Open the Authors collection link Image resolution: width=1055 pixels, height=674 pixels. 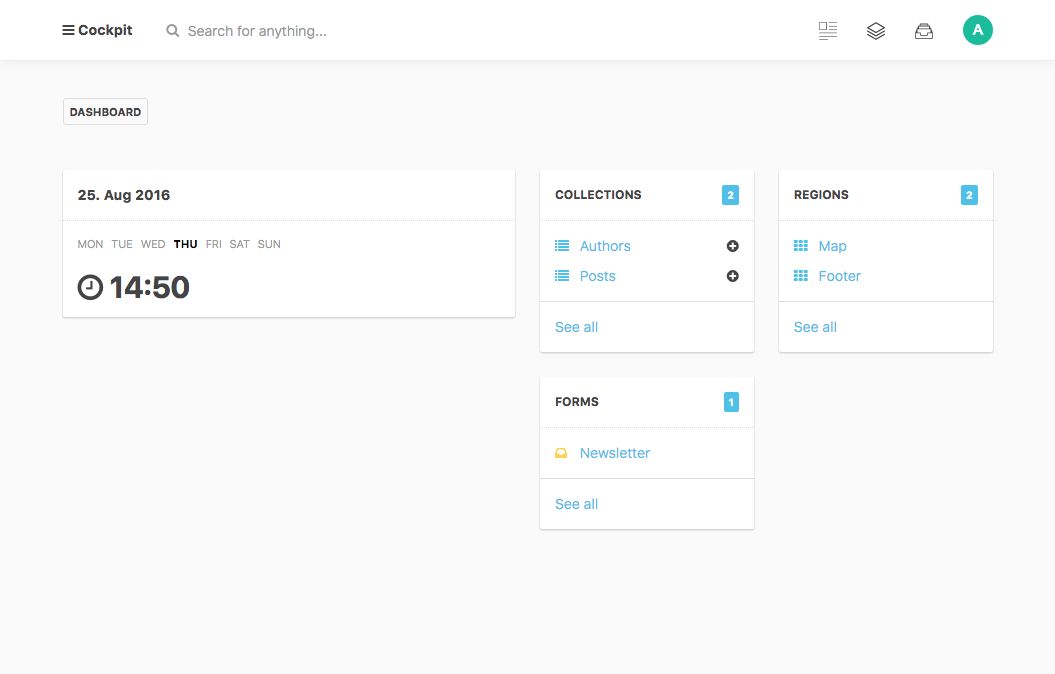click(x=605, y=246)
